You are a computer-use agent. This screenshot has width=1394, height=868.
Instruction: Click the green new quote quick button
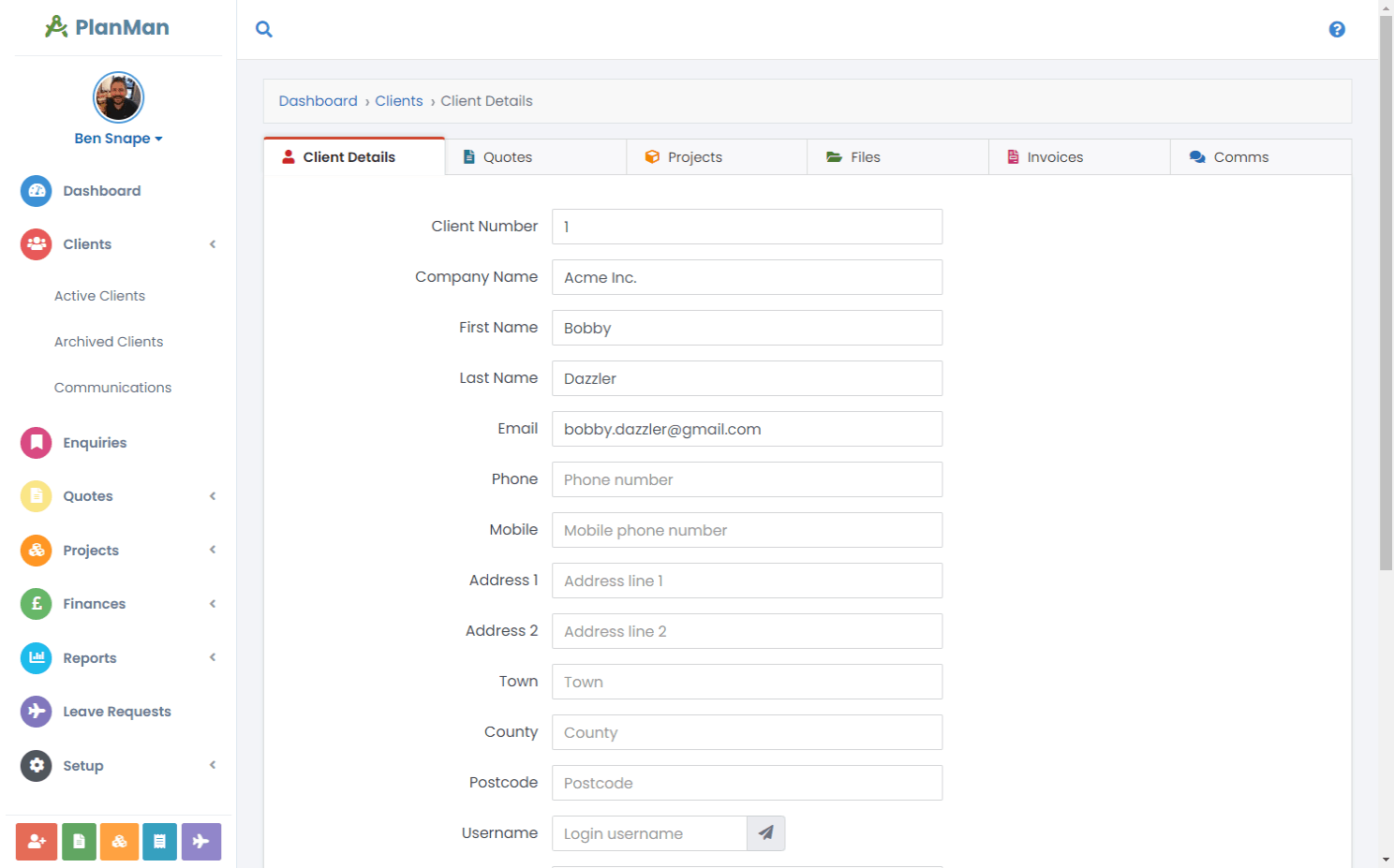(79, 842)
